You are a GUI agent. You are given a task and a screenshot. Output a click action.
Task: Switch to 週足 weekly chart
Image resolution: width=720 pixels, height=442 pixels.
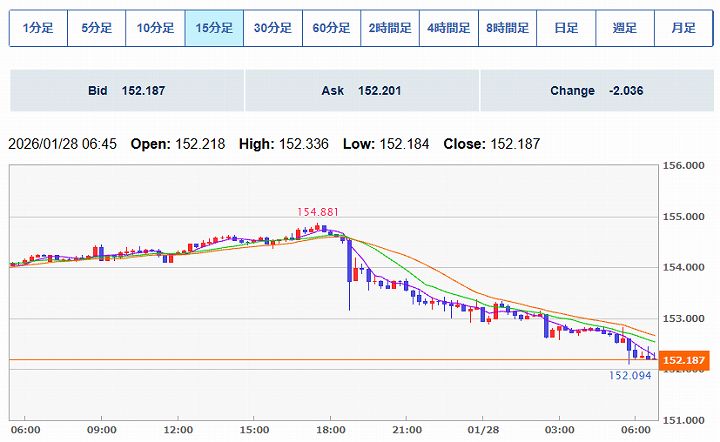click(x=625, y=28)
